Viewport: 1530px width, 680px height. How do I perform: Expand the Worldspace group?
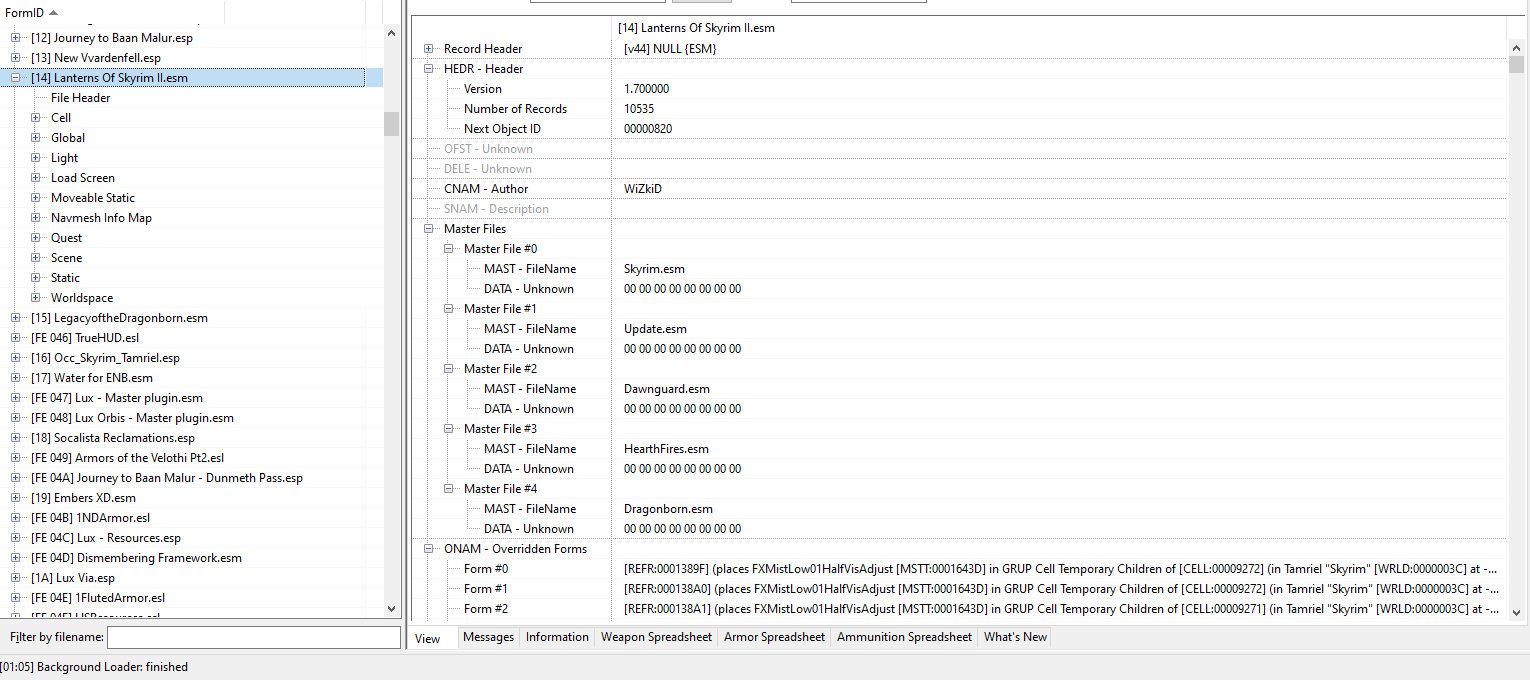[x=35, y=298]
